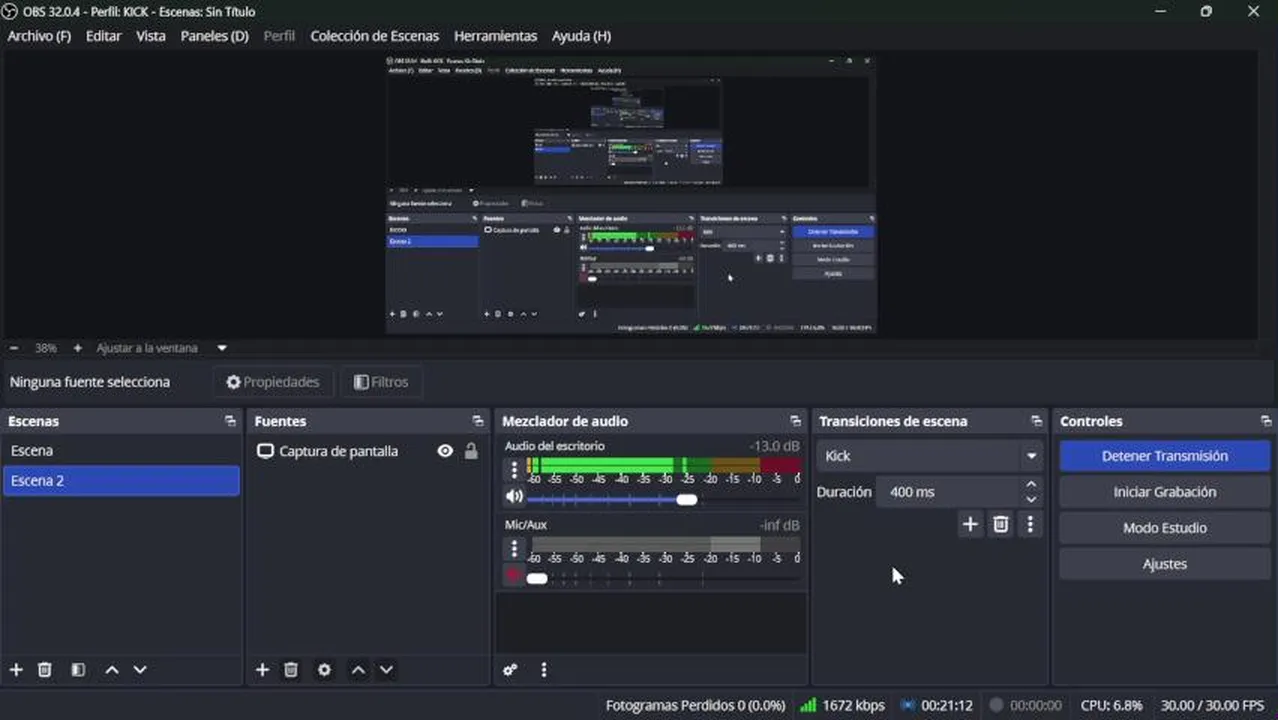Screen dimensions: 1278x720
Task: Increase transition duration with up arrow
Action: [x=1031, y=485]
